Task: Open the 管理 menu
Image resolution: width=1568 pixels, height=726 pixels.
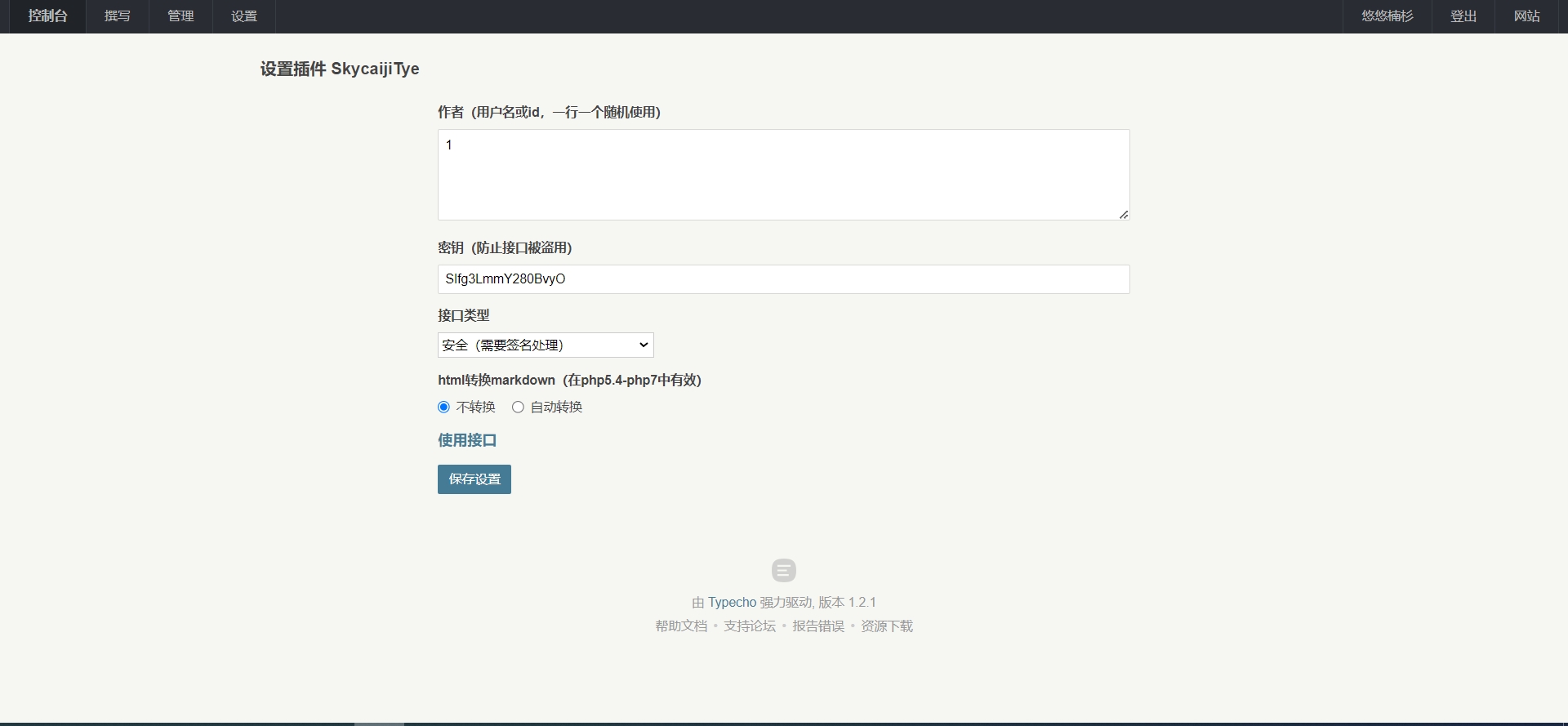Action: tap(180, 16)
